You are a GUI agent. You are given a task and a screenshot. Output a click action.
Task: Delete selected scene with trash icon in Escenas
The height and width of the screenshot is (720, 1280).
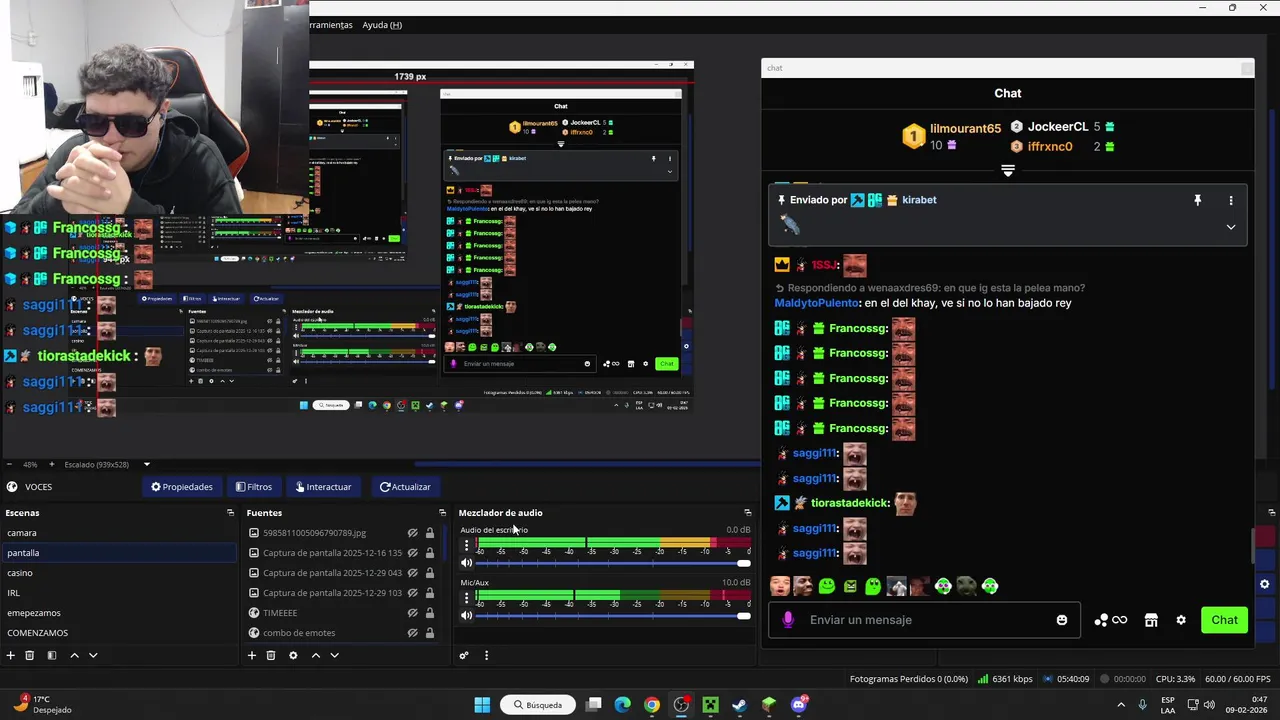[x=30, y=655]
